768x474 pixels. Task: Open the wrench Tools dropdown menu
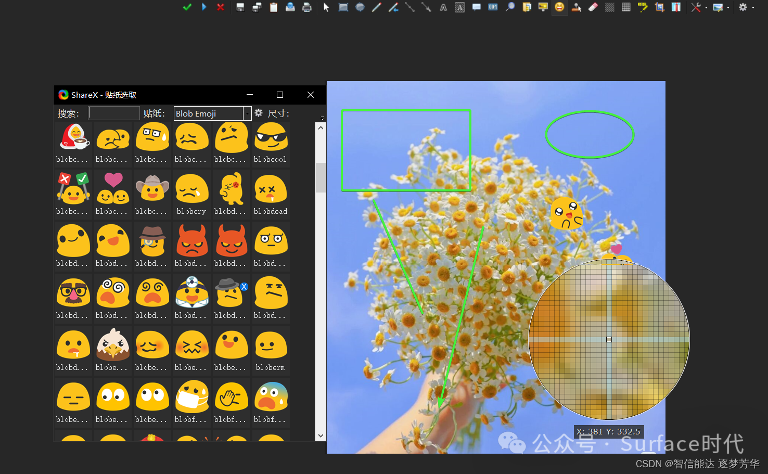[697, 7]
